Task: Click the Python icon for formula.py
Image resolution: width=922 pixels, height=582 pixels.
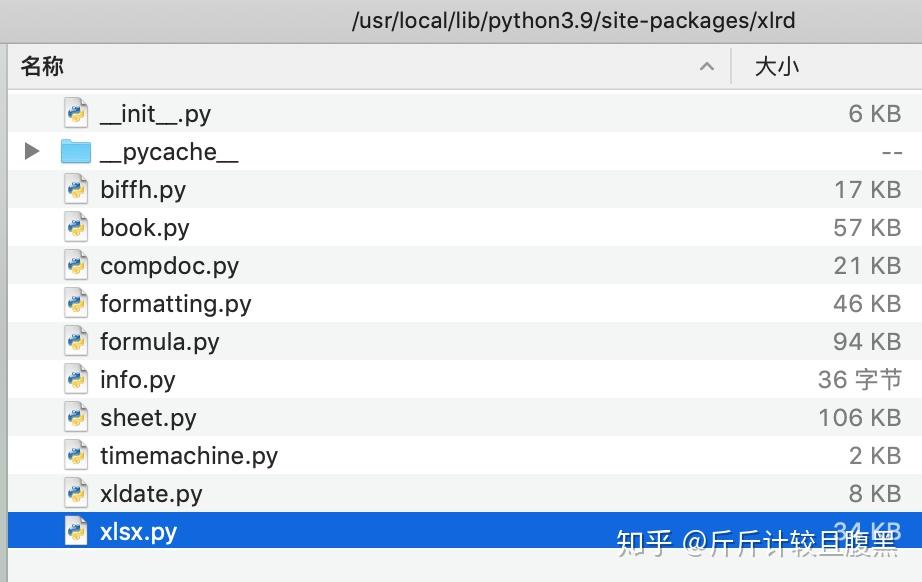Action: coord(76,341)
